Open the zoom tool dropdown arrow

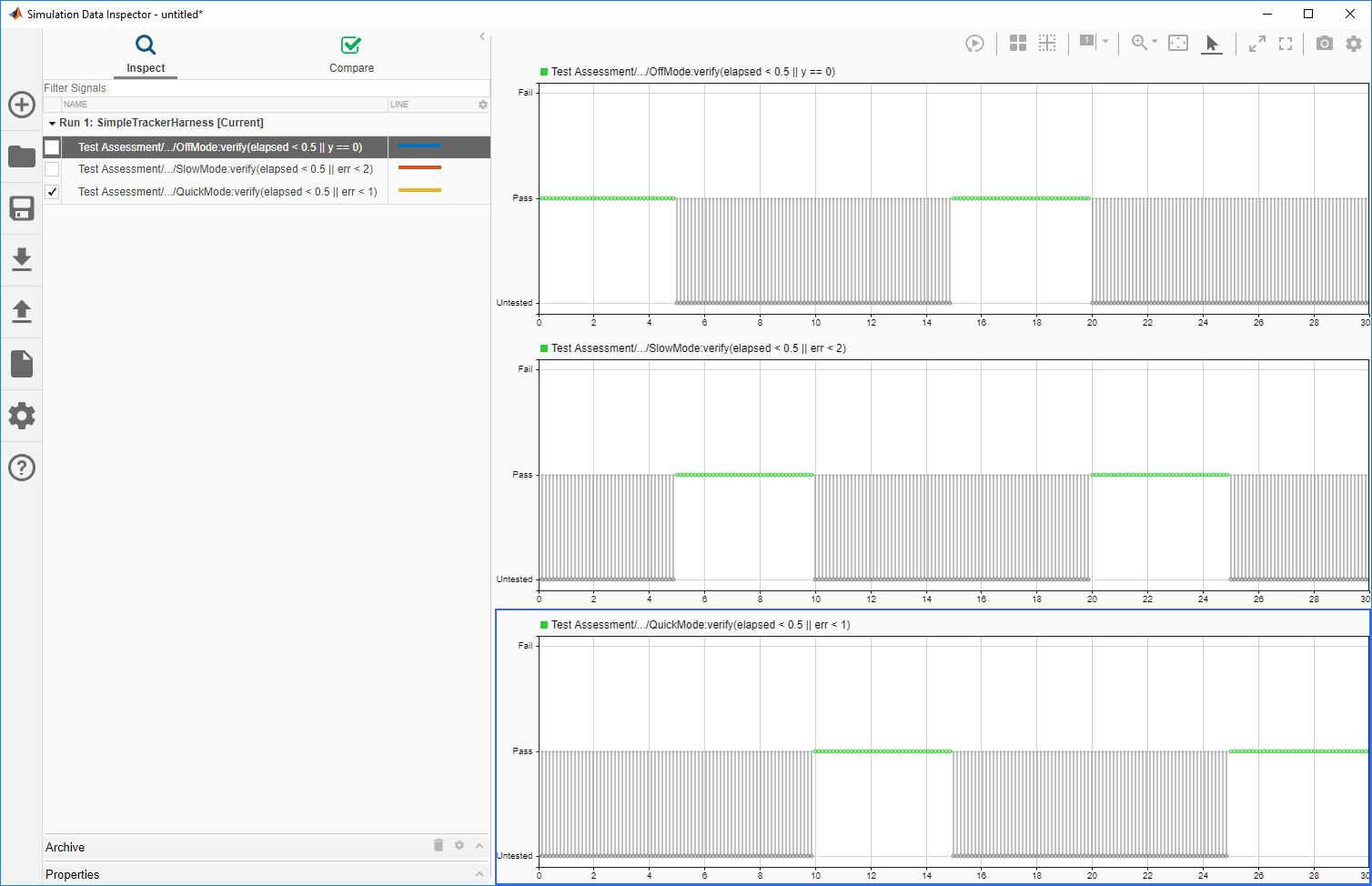(x=1155, y=42)
